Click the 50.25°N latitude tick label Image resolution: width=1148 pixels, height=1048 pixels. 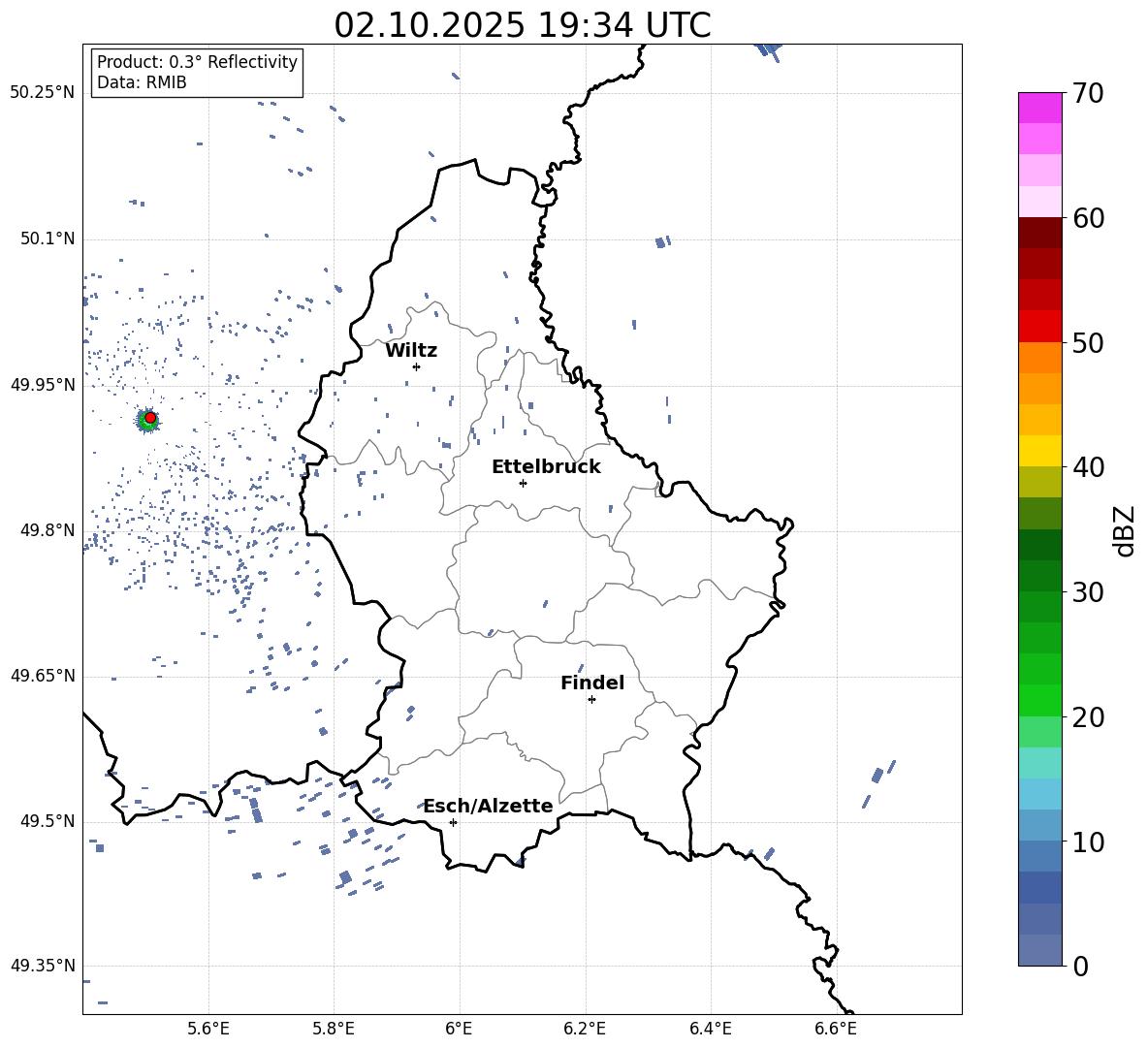click(x=42, y=93)
